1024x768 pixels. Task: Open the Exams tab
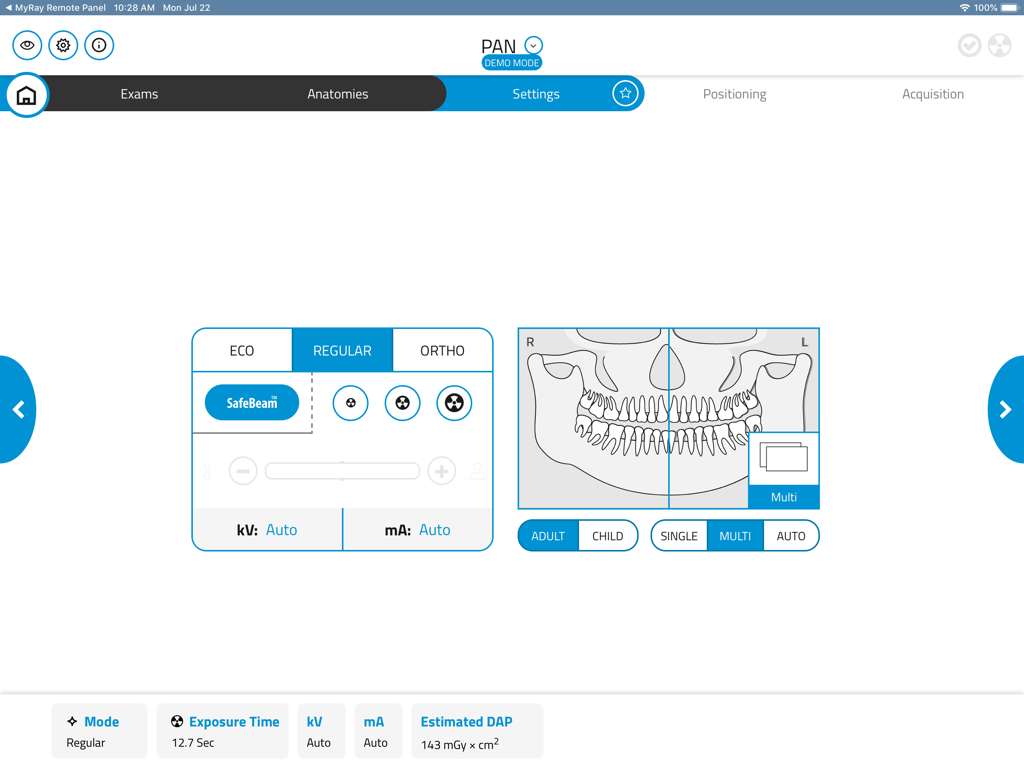tap(139, 93)
